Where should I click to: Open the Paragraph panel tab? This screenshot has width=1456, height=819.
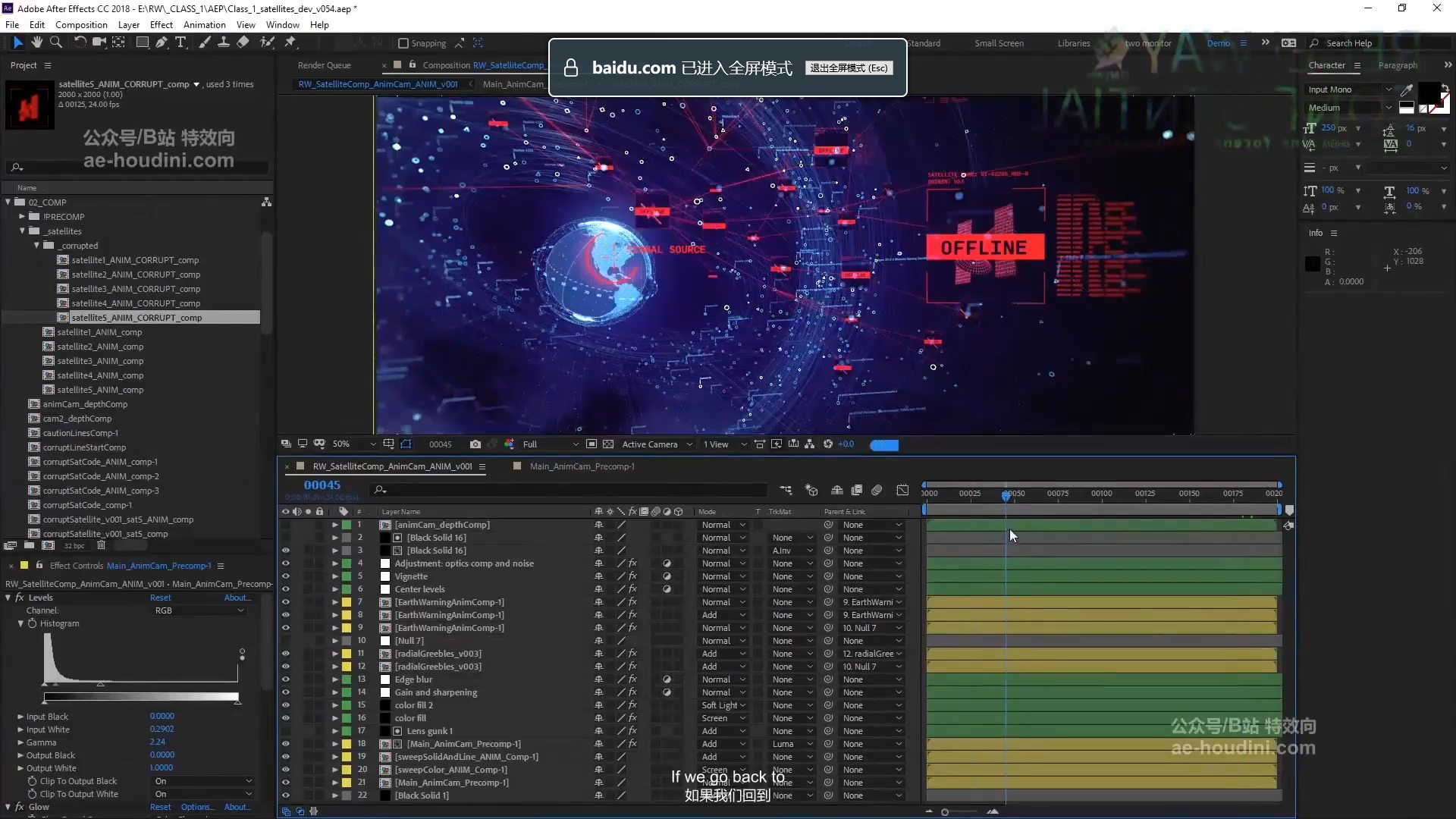pos(1398,65)
